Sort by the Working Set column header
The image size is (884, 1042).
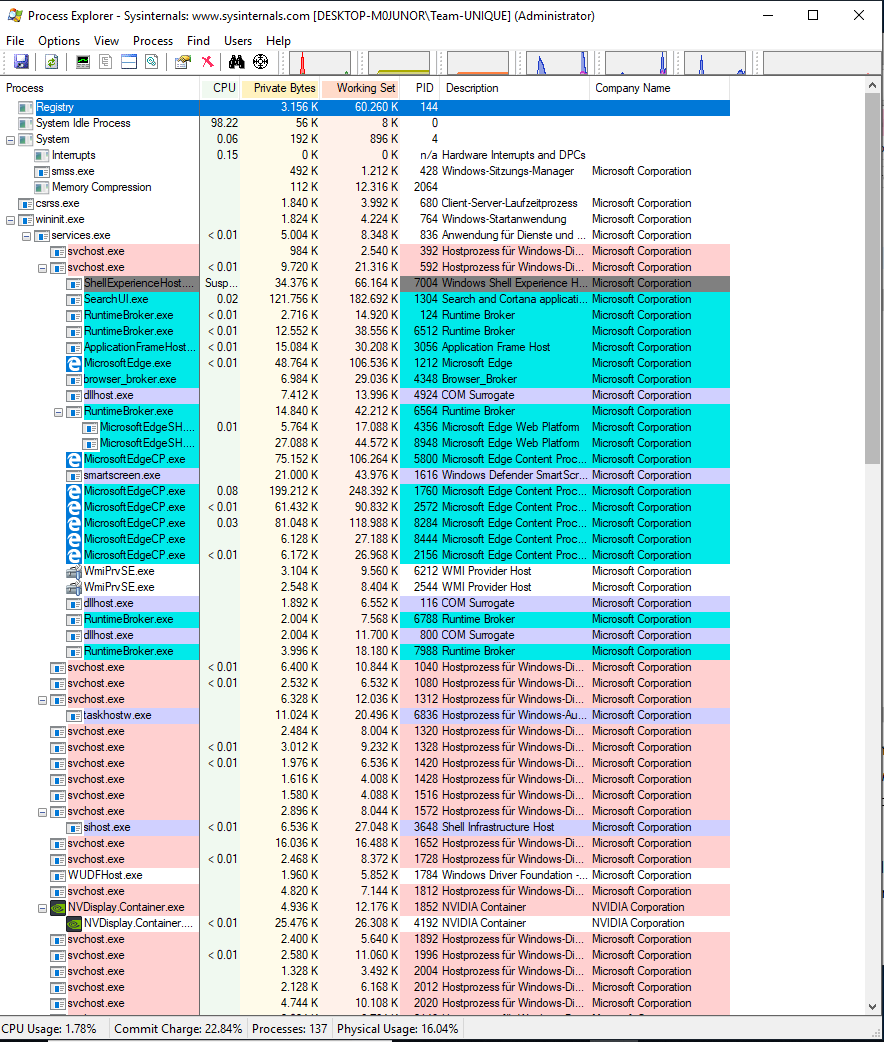pos(360,88)
